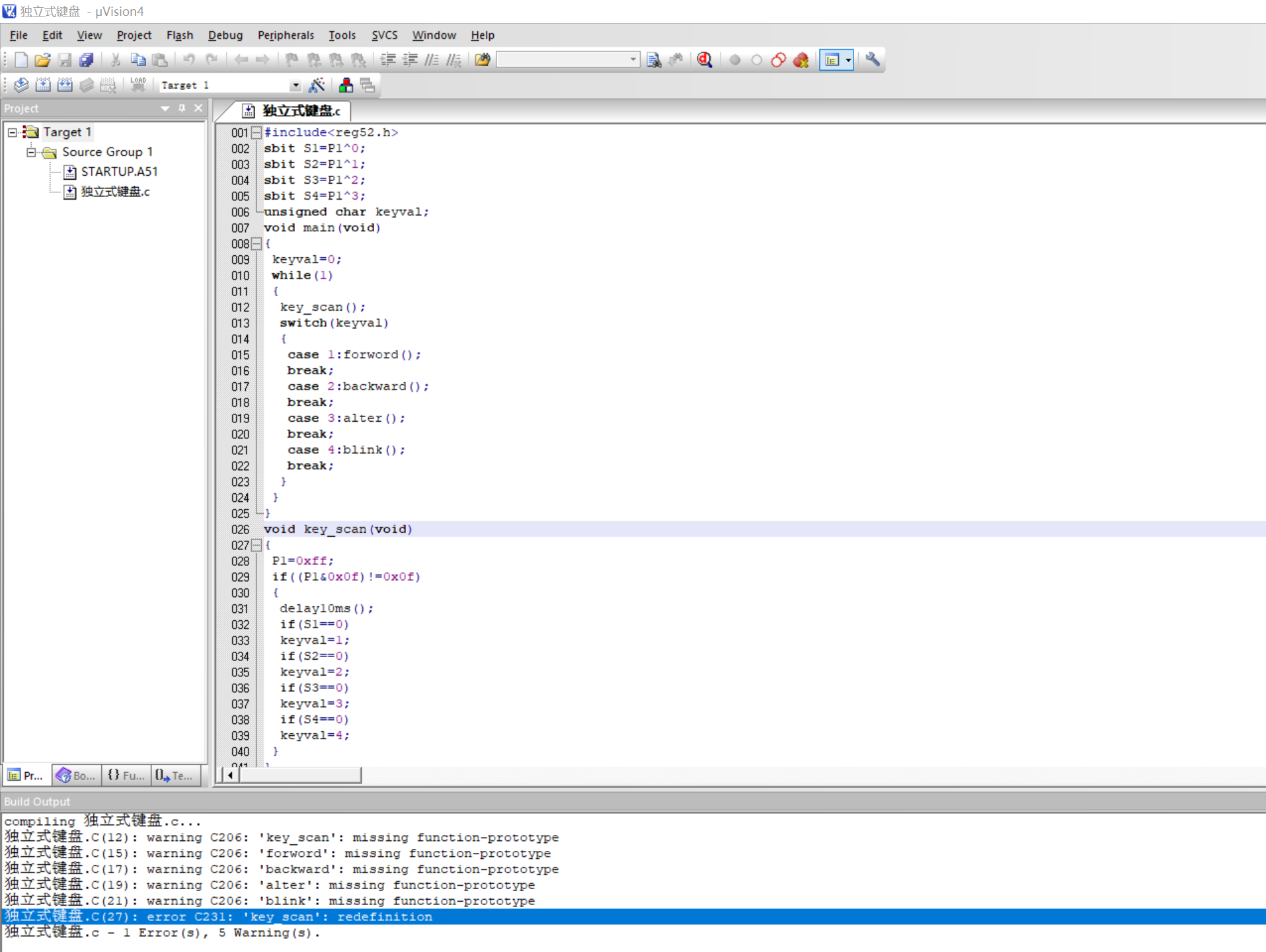
Task: Open the Debug menu
Action: [225, 35]
